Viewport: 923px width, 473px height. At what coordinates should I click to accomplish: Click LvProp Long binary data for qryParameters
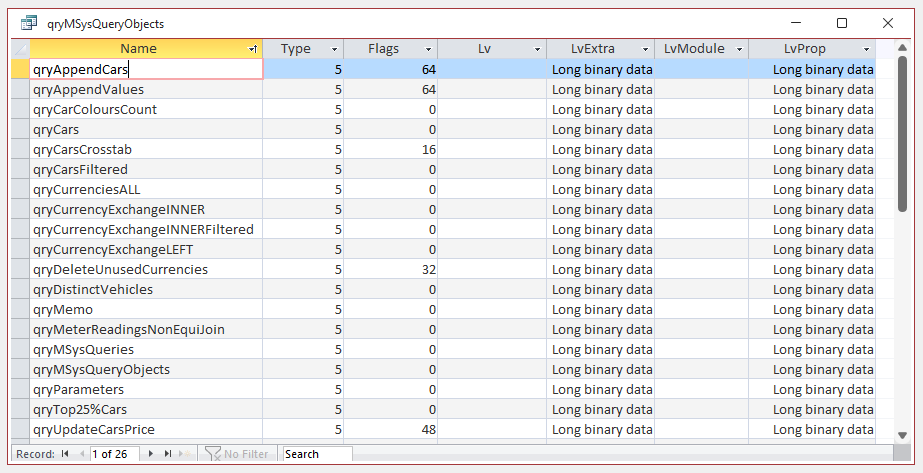click(812, 389)
